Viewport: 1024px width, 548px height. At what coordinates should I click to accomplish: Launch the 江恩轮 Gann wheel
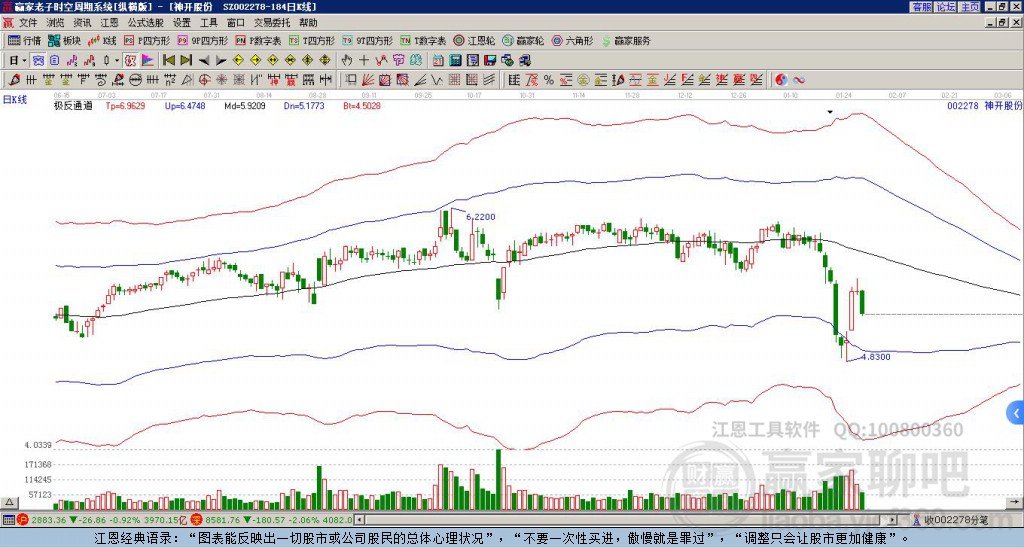474,40
